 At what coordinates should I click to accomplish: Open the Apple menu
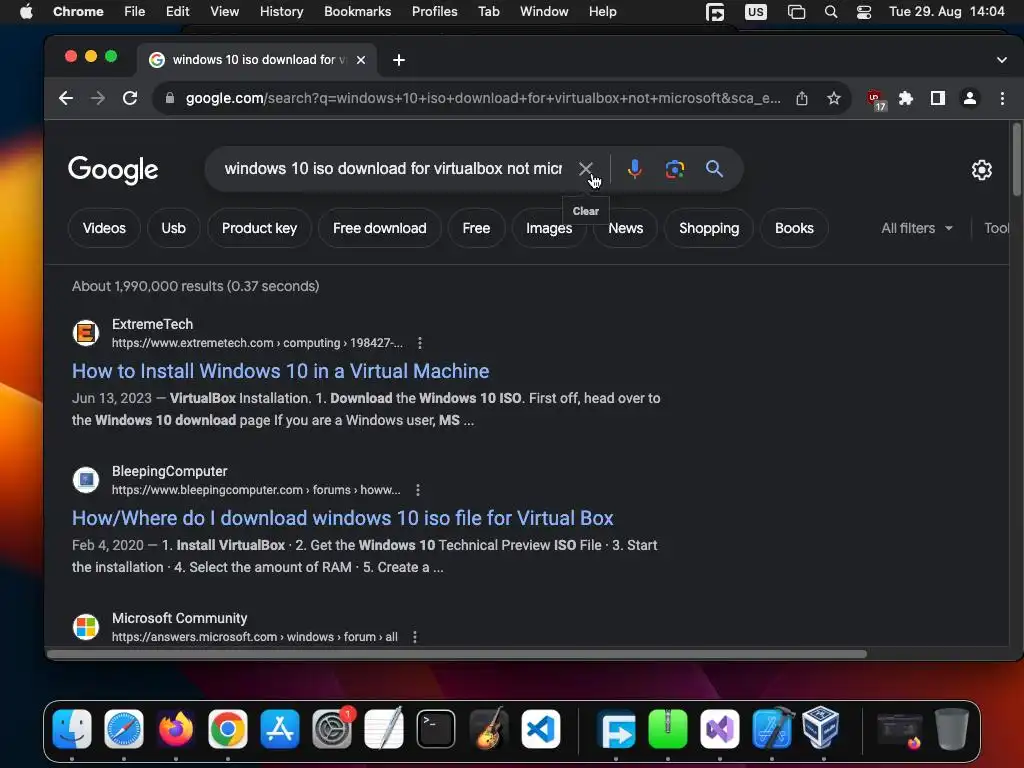tap(26, 11)
